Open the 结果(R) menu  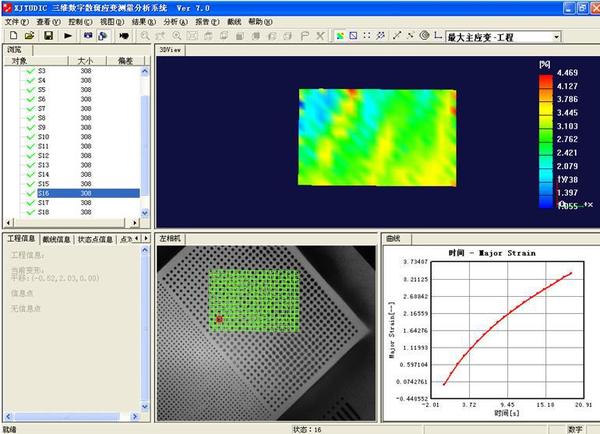pyautogui.click(x=143, y=22)
